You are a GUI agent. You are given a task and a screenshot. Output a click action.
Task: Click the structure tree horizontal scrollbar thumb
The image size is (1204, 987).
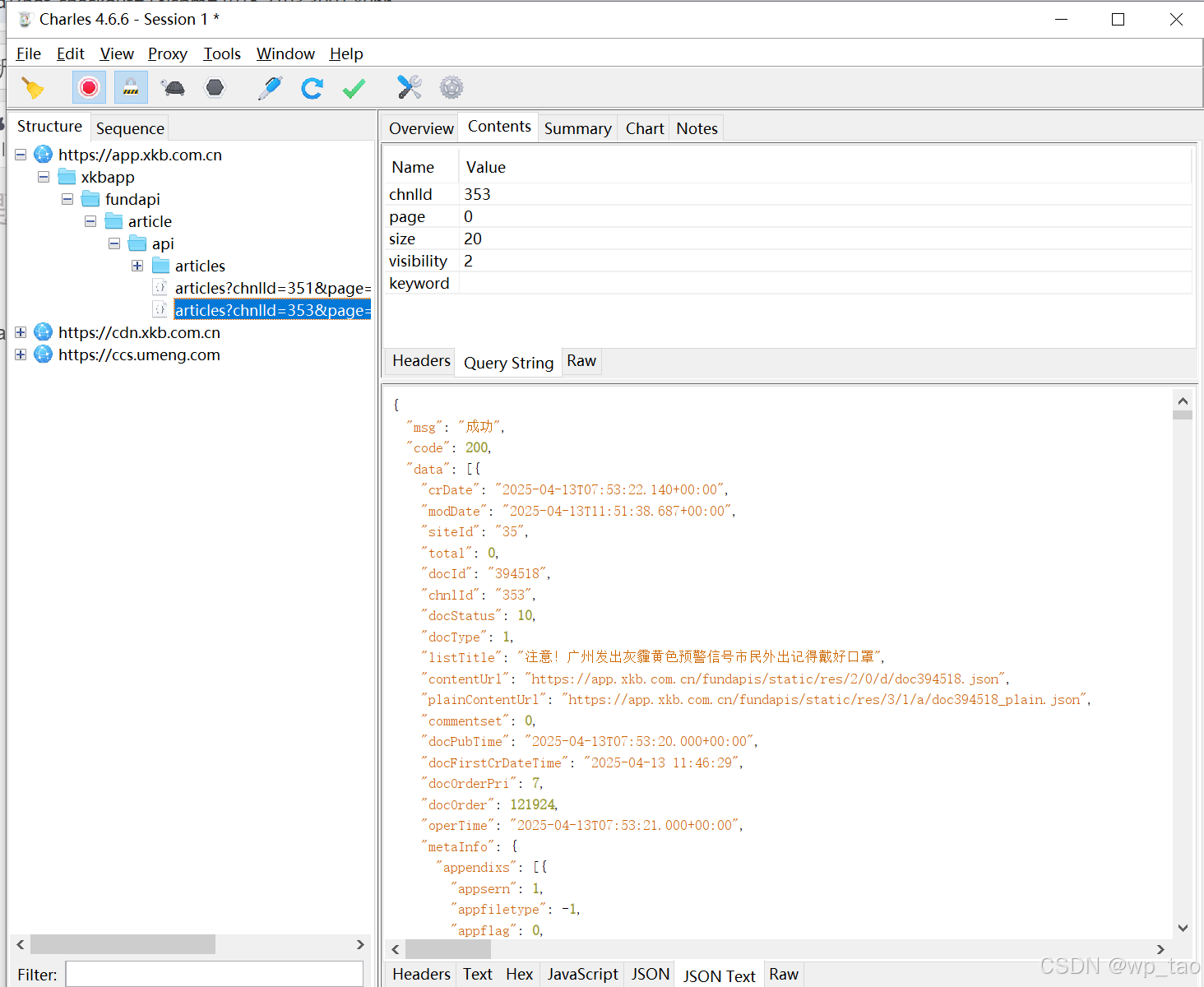[123, 944]
